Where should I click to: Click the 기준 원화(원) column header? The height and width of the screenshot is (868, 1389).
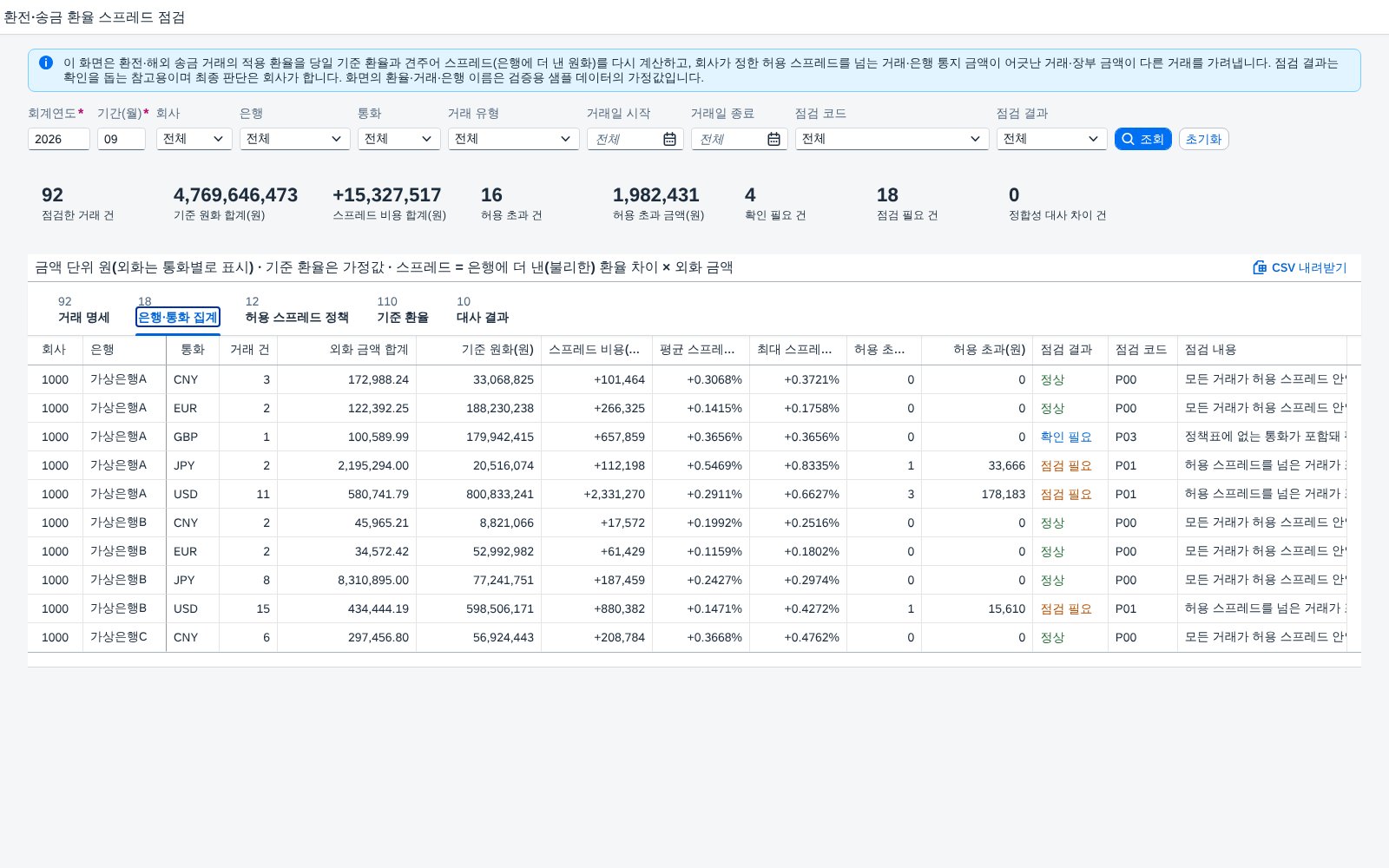tap(479, 350)
